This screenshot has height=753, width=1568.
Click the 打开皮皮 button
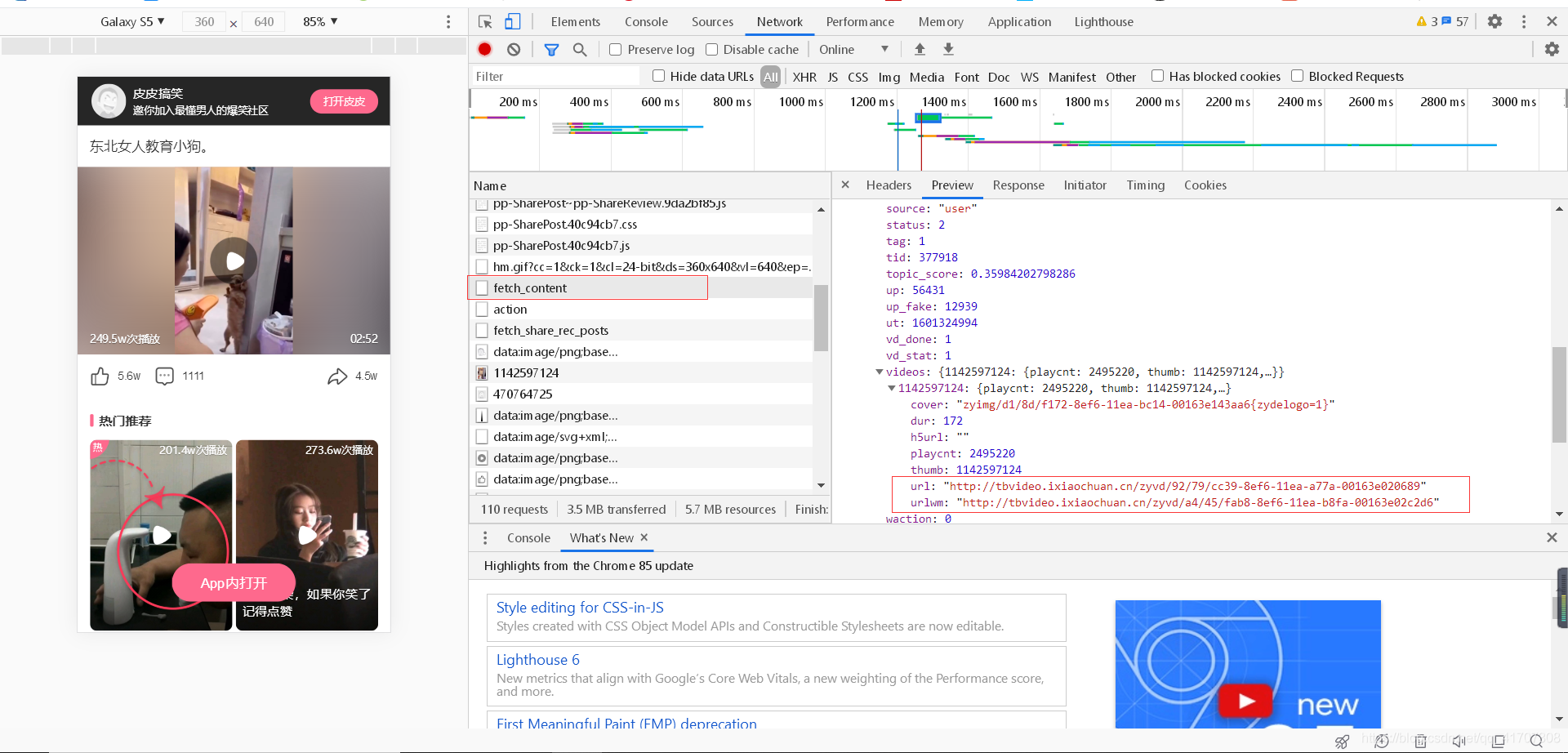[x=344, y=101]
